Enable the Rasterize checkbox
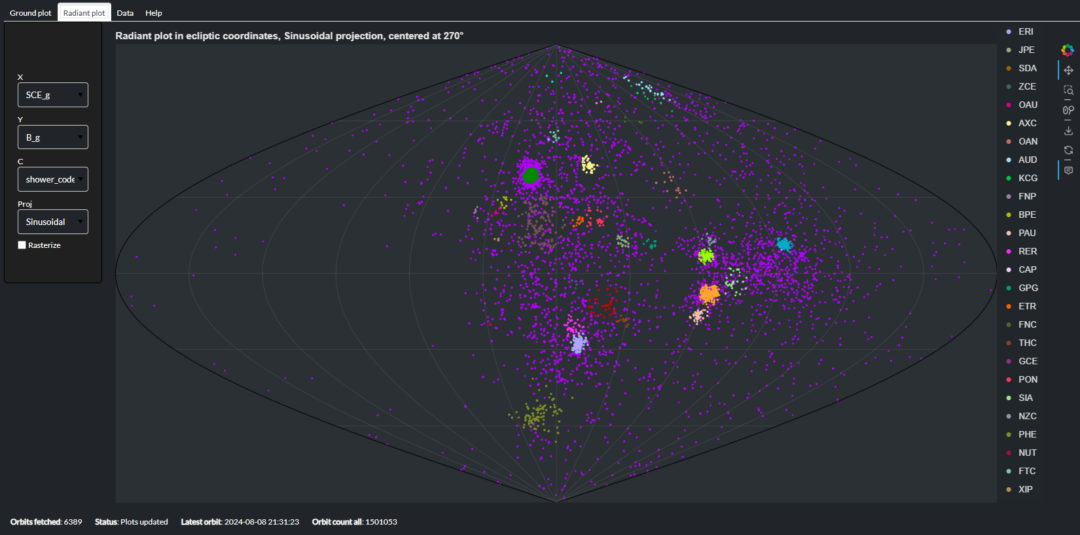Image resolution: width=1080 pixels, height=535 pixels. pyautogui.click(x=22, y=245)
